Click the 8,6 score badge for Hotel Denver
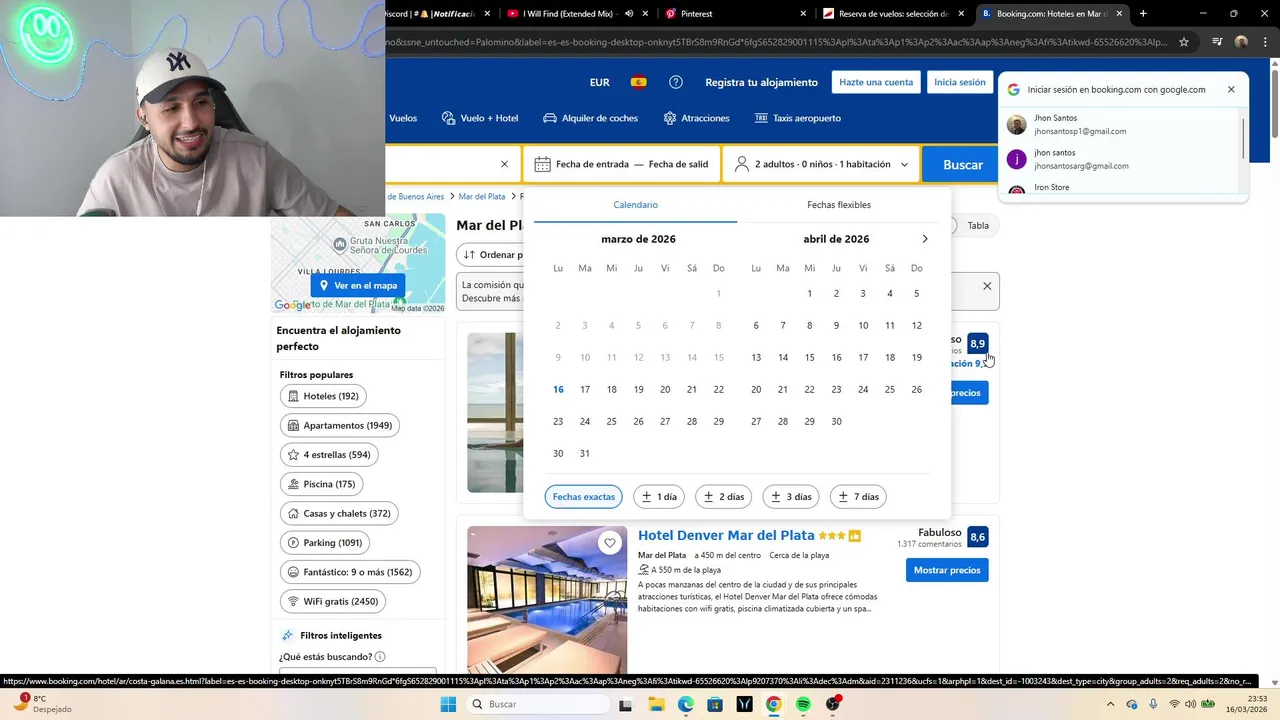 [x=977, y=537]
